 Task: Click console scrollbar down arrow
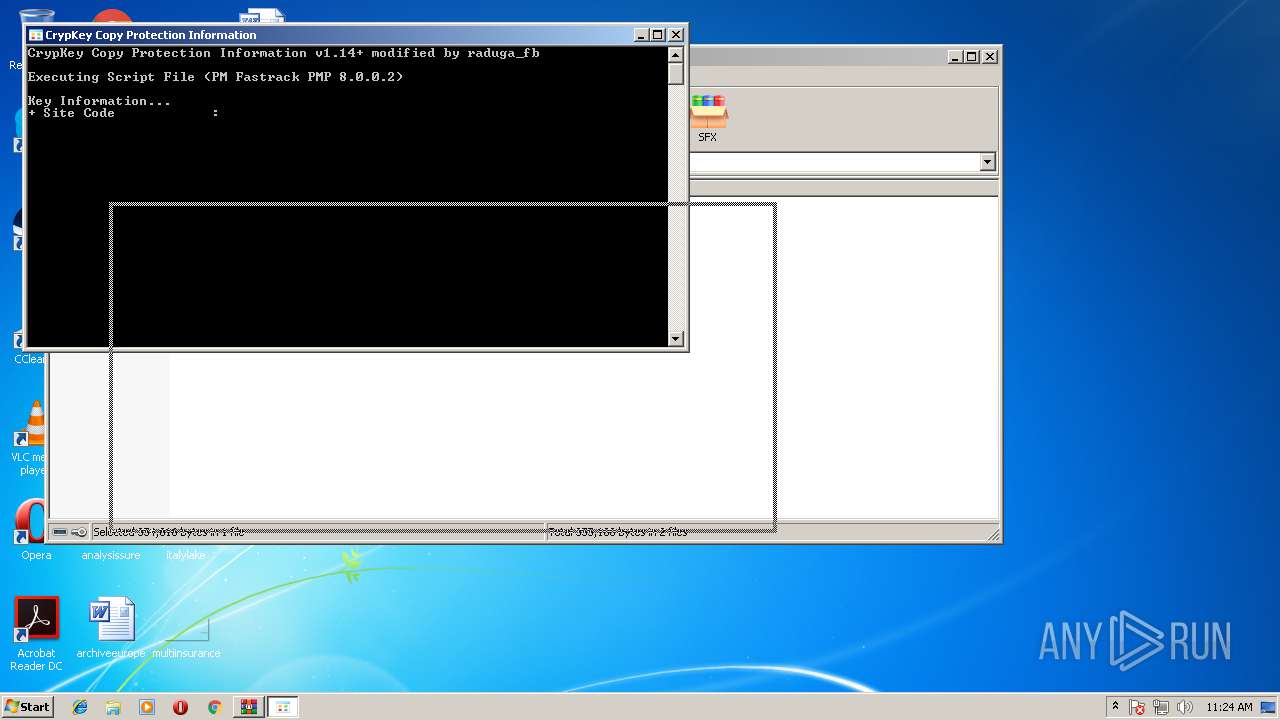pyautogui.click(x=676, y=339)
